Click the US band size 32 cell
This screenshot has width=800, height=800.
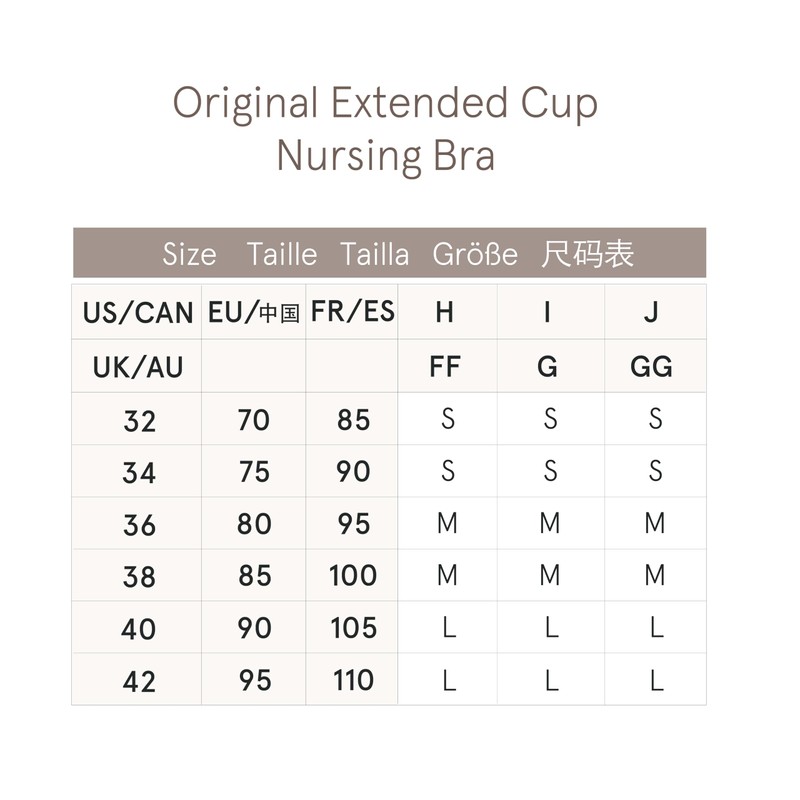tap(139, 420)
